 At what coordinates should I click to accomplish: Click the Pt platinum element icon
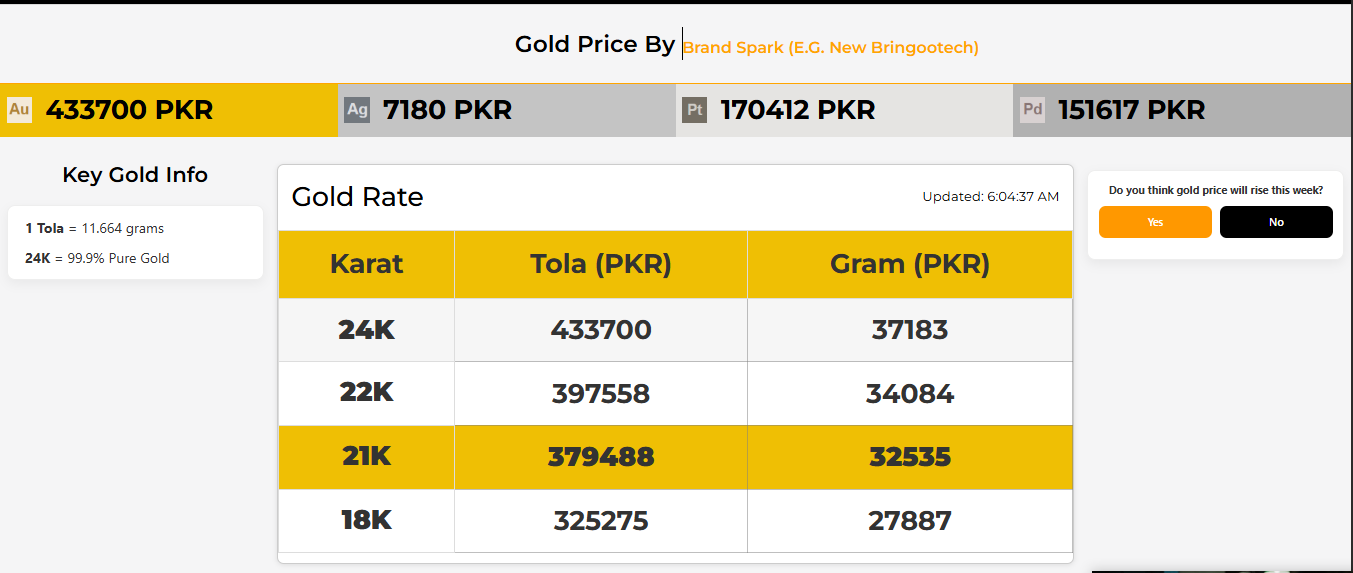coord(694,110)
